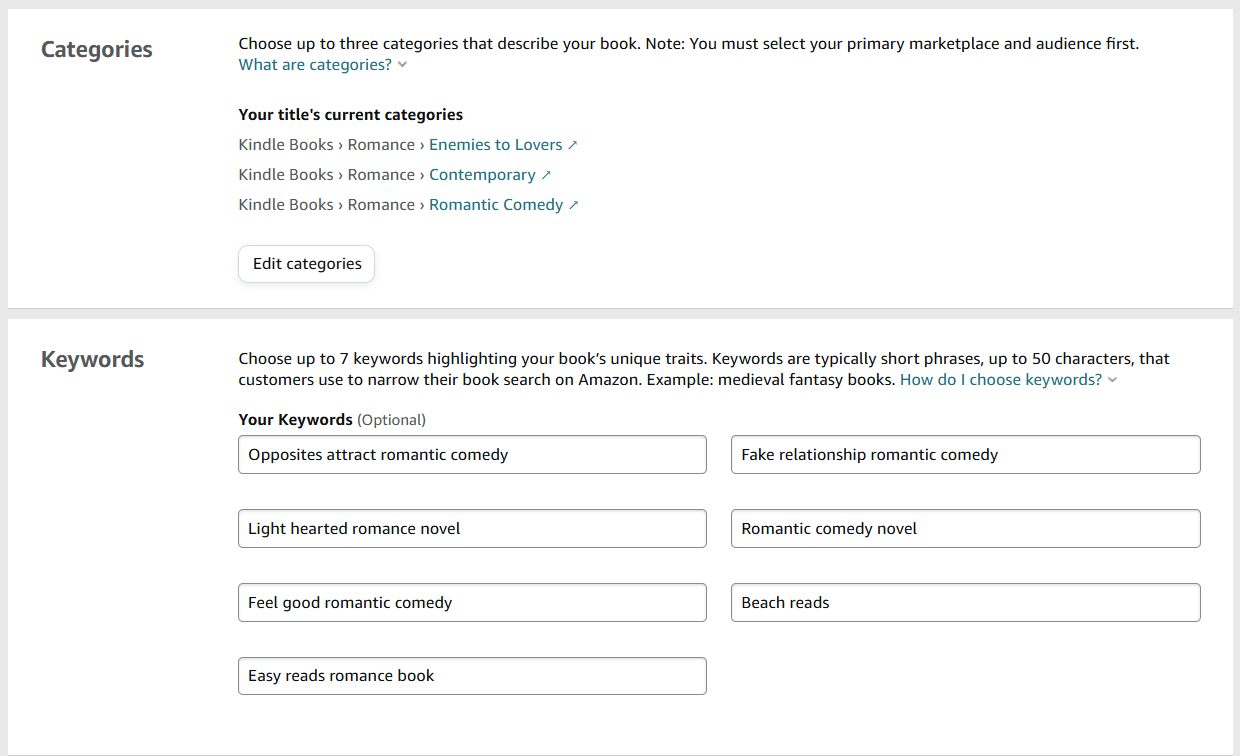Focus the 'Feel good romantic comedy' keyword field
The height and width of the screenshot is (756, 1240).
point(472,603)
